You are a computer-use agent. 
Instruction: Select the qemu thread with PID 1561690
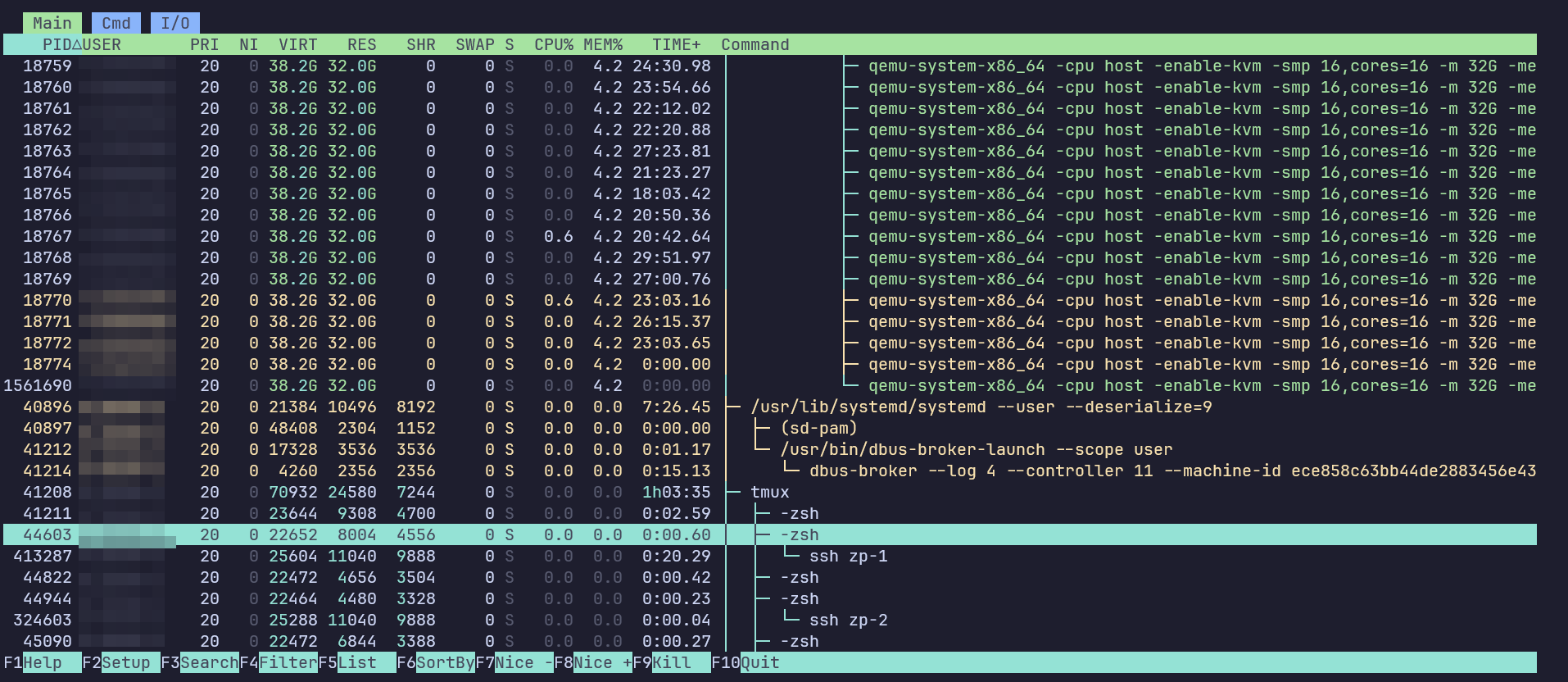pyautogui.click(x=770, y=385)
